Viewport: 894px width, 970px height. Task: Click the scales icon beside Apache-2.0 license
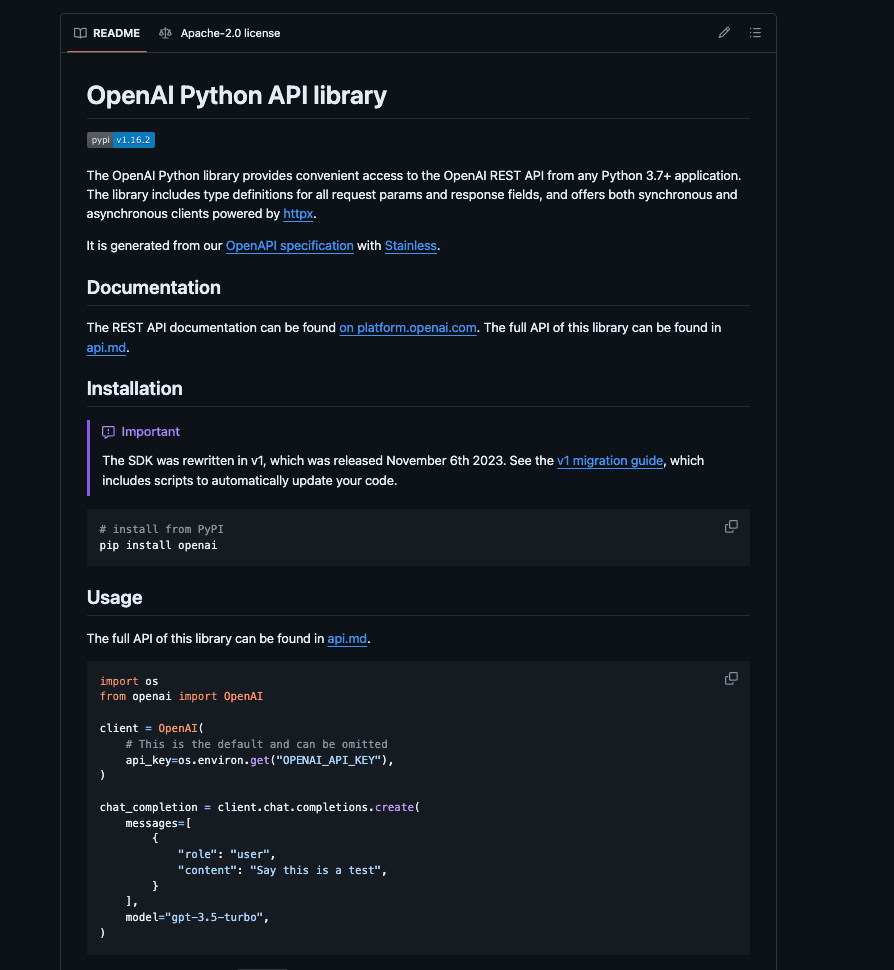(165, 33)
